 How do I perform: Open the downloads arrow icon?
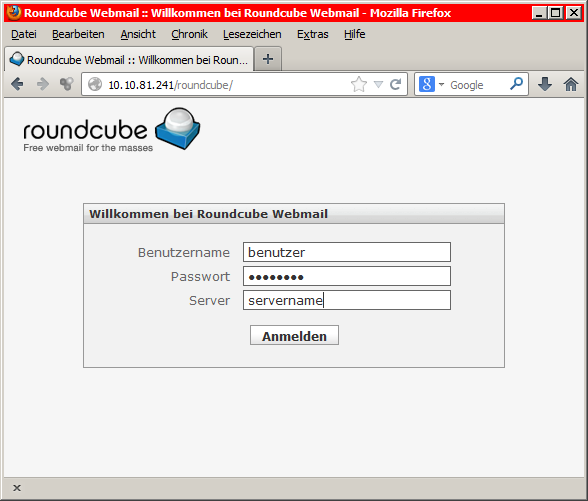(x=544, y=84)
